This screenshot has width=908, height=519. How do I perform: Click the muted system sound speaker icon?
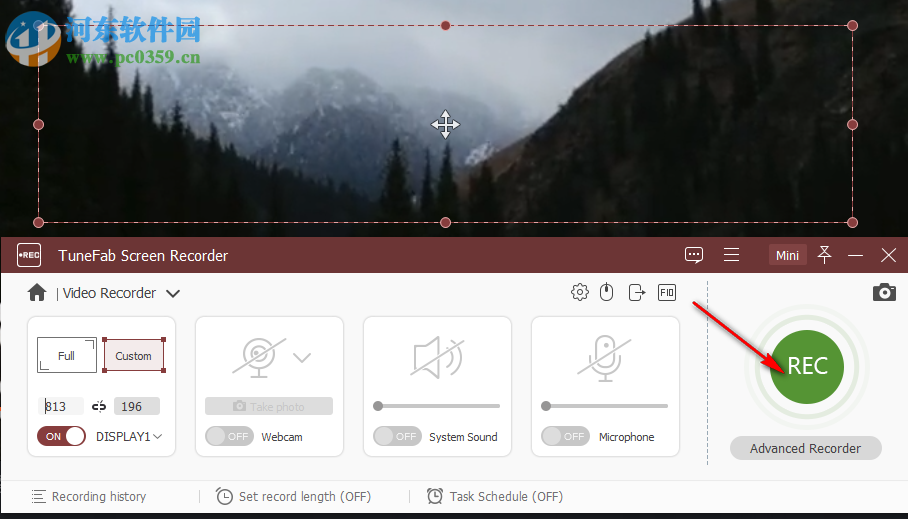tap(437, 357)
